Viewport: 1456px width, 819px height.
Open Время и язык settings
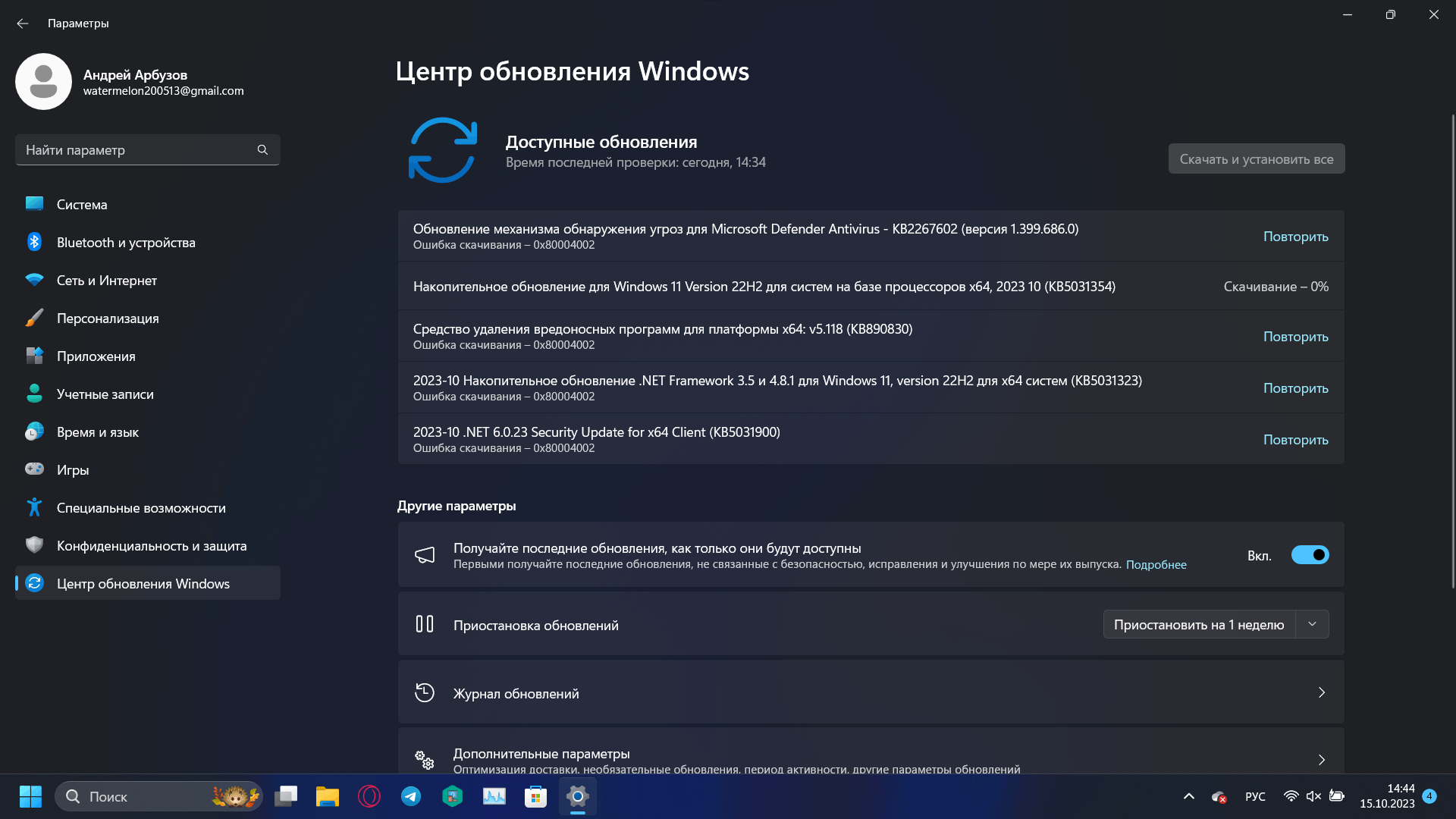click(x=148, y=431)
